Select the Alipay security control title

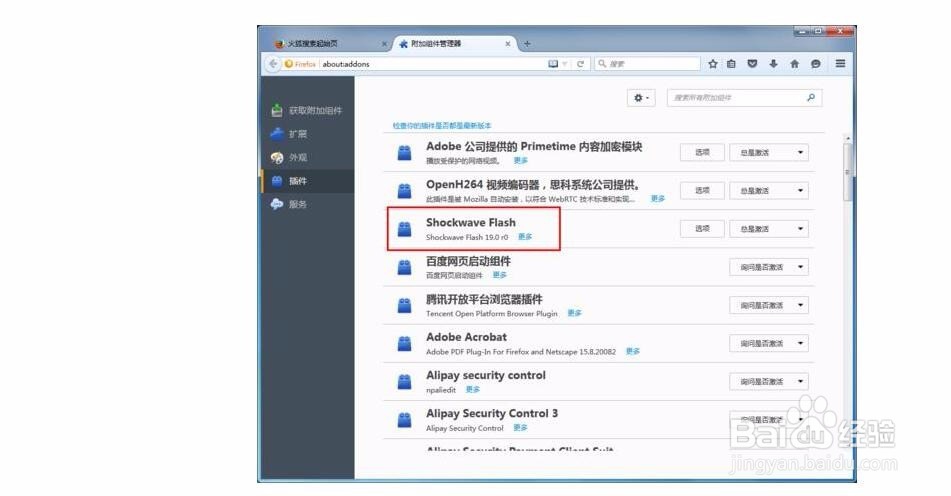(x=486, y=375)
